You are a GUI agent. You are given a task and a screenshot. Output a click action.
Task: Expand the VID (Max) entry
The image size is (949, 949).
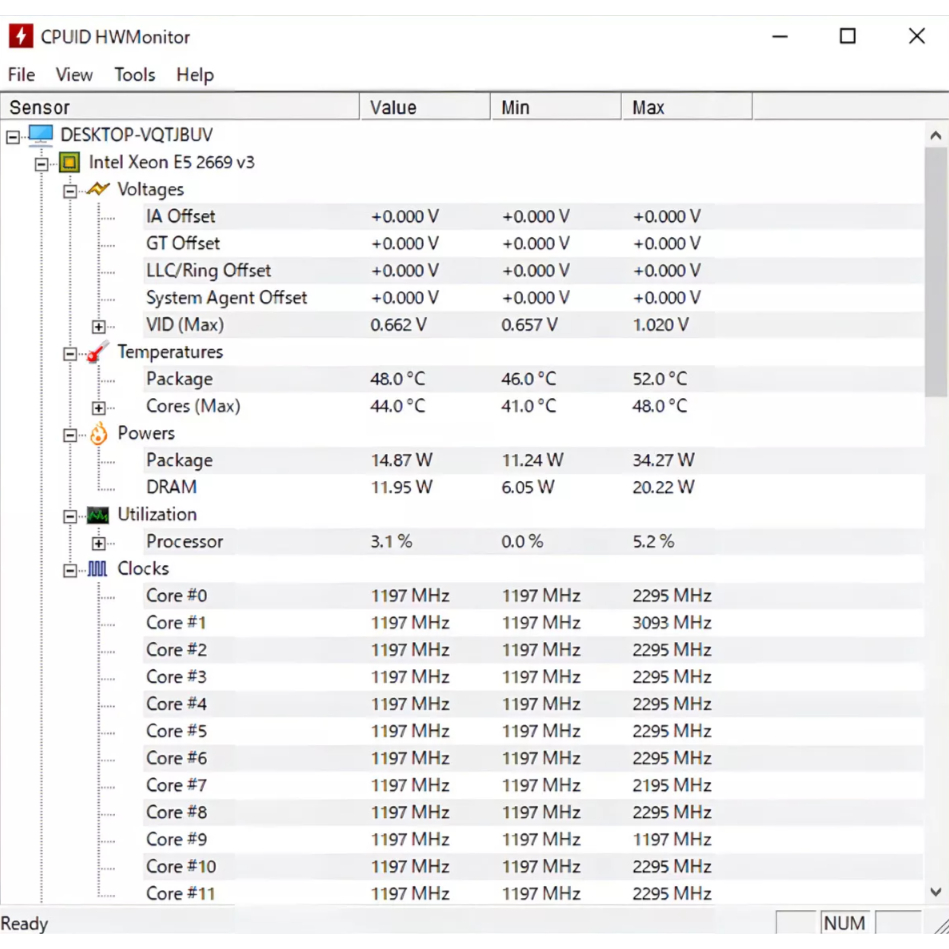click(99, 327)
